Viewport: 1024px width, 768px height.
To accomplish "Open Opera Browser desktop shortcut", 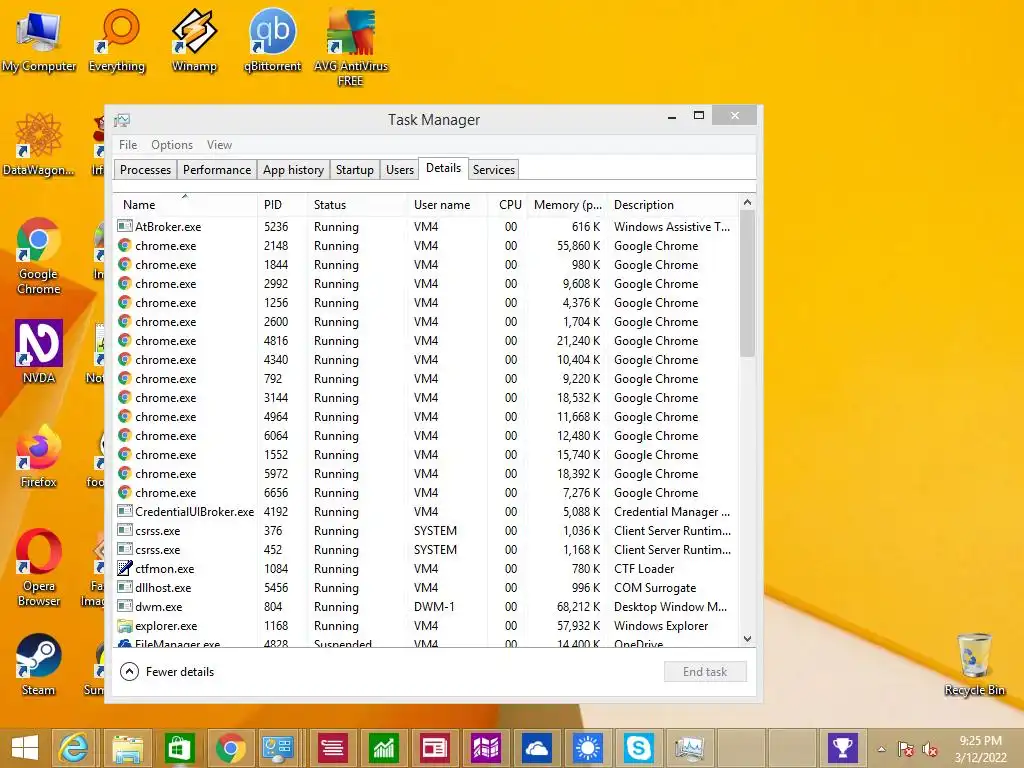I will pos(39,567).
